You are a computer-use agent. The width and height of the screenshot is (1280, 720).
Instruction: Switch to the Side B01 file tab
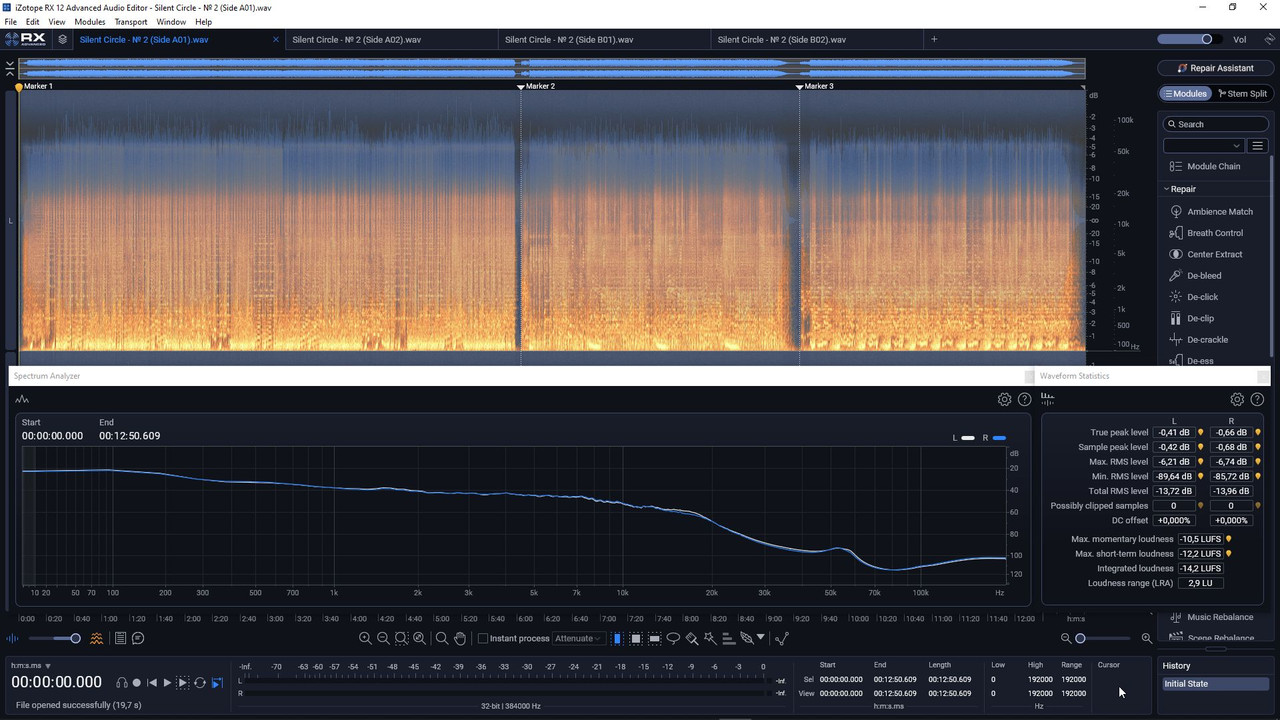point(605,40)
